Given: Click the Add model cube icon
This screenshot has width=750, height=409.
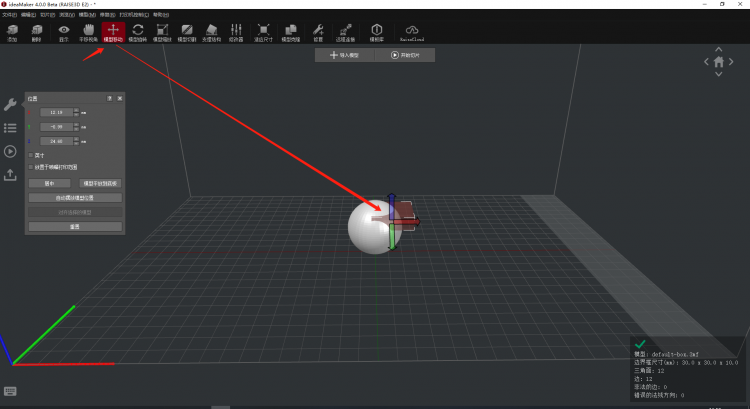Looking at the screenshot, I should tap(12, 32).
